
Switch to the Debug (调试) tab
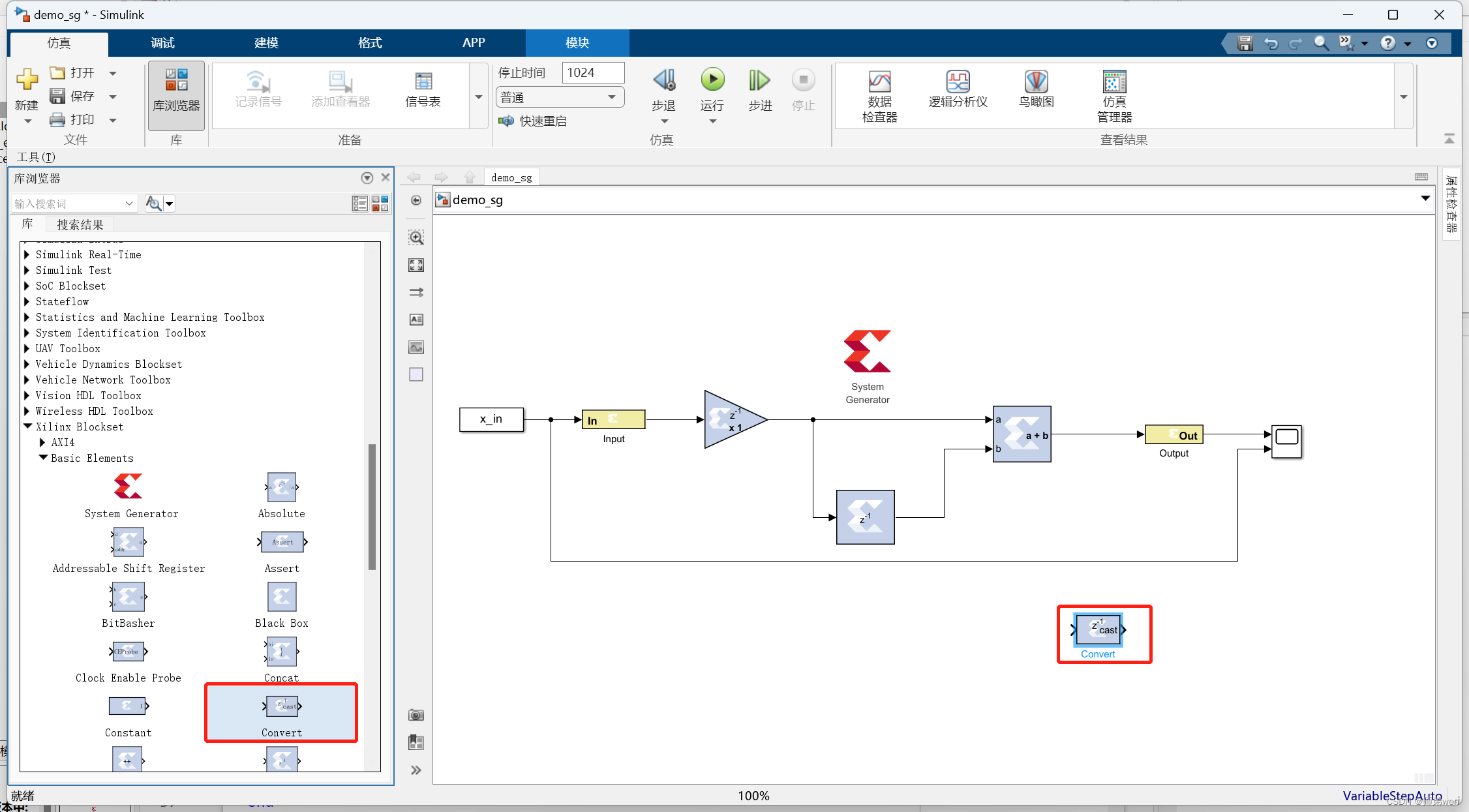162,43
